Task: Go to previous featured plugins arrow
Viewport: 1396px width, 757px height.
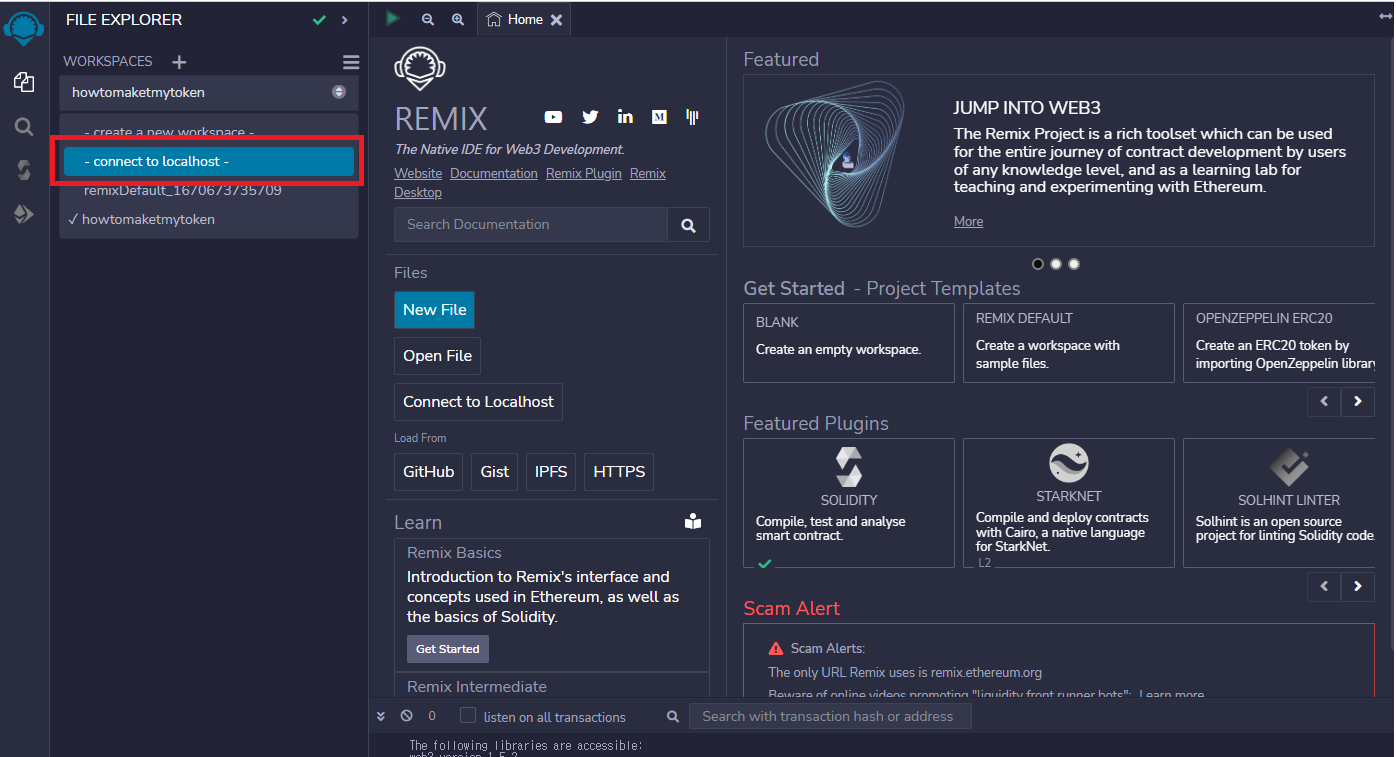Action: (1324, 586)
